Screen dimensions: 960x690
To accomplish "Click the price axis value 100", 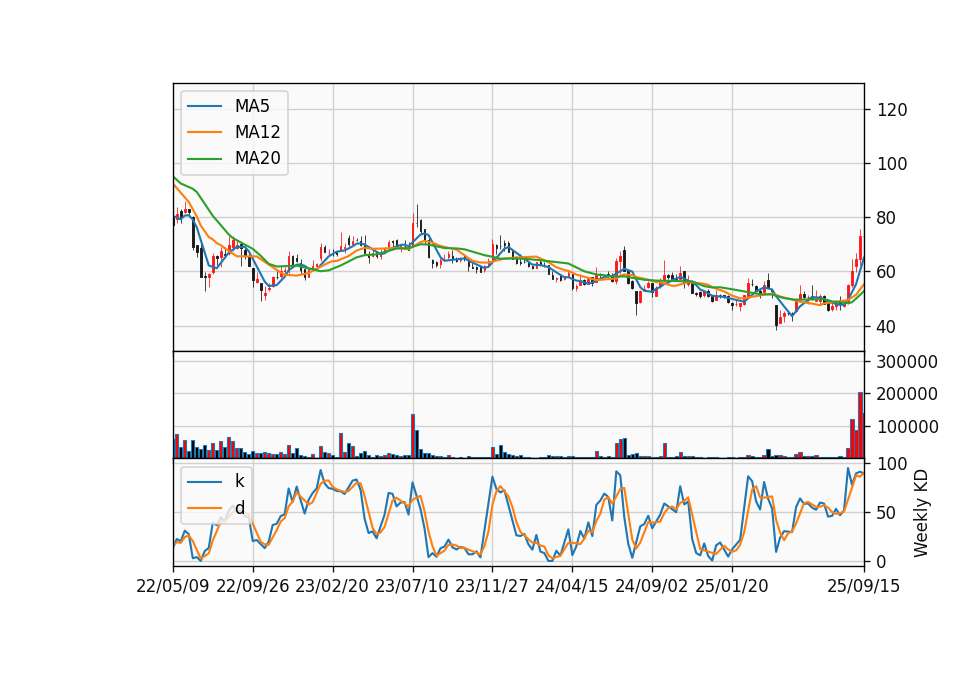I will [892, 164].
